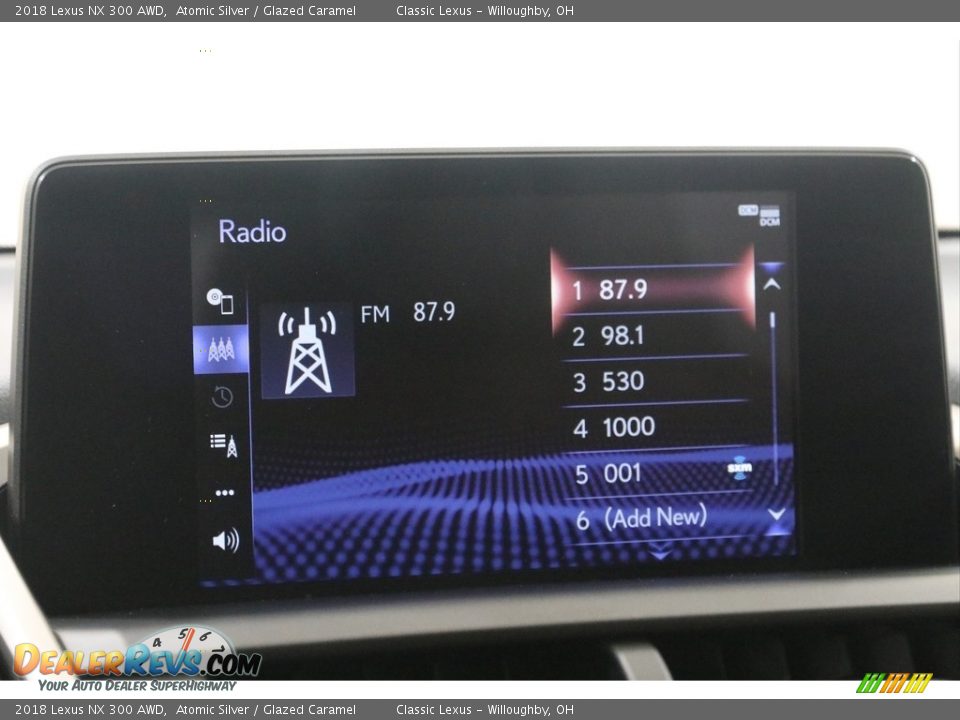Tap the Radio screen title
This screenshot has height=720, width=960.
252,232
